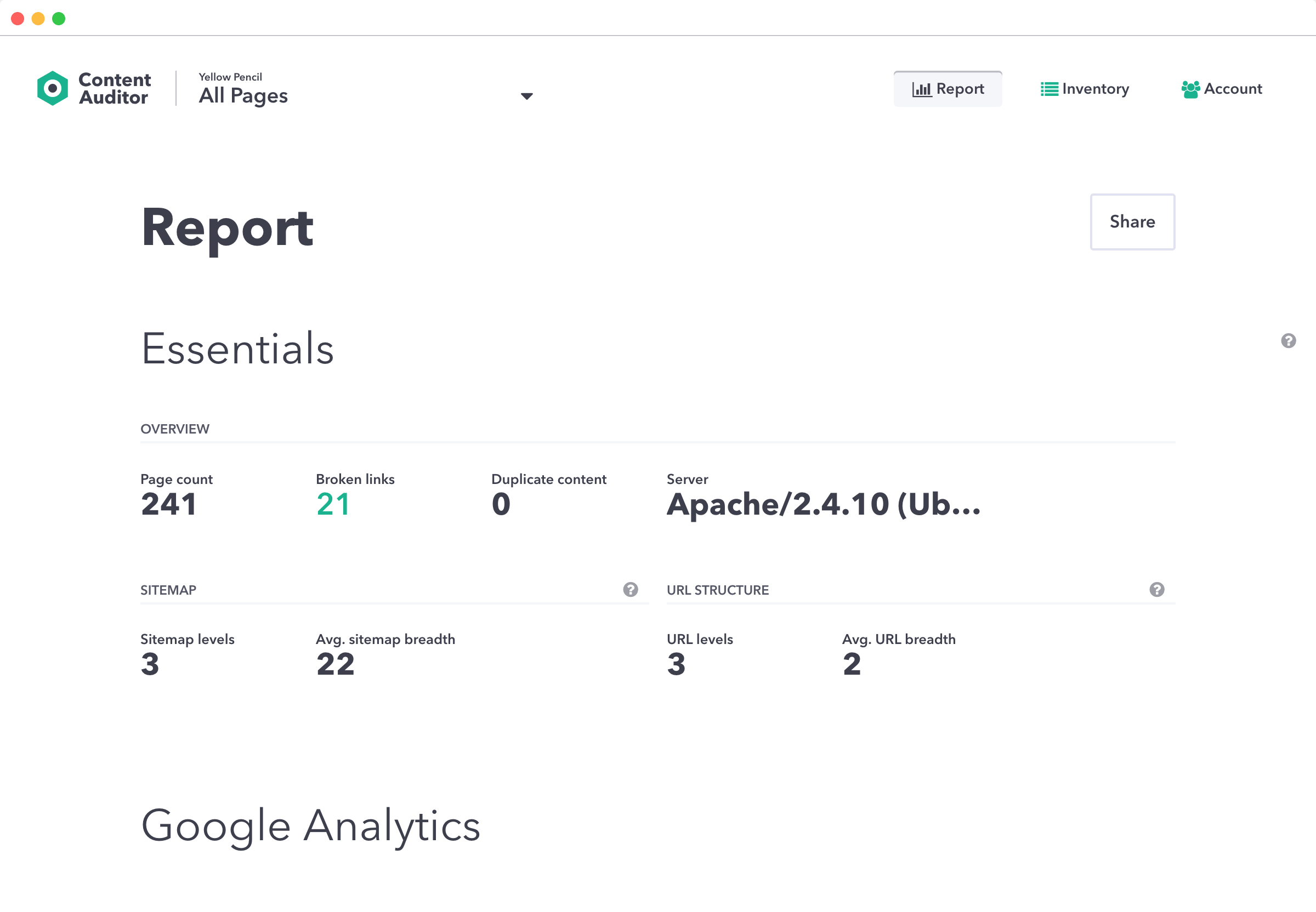This screenshot has width=1316, height=912.
Task: Click the yellow minimize window dot
Action: coord(38,18)
